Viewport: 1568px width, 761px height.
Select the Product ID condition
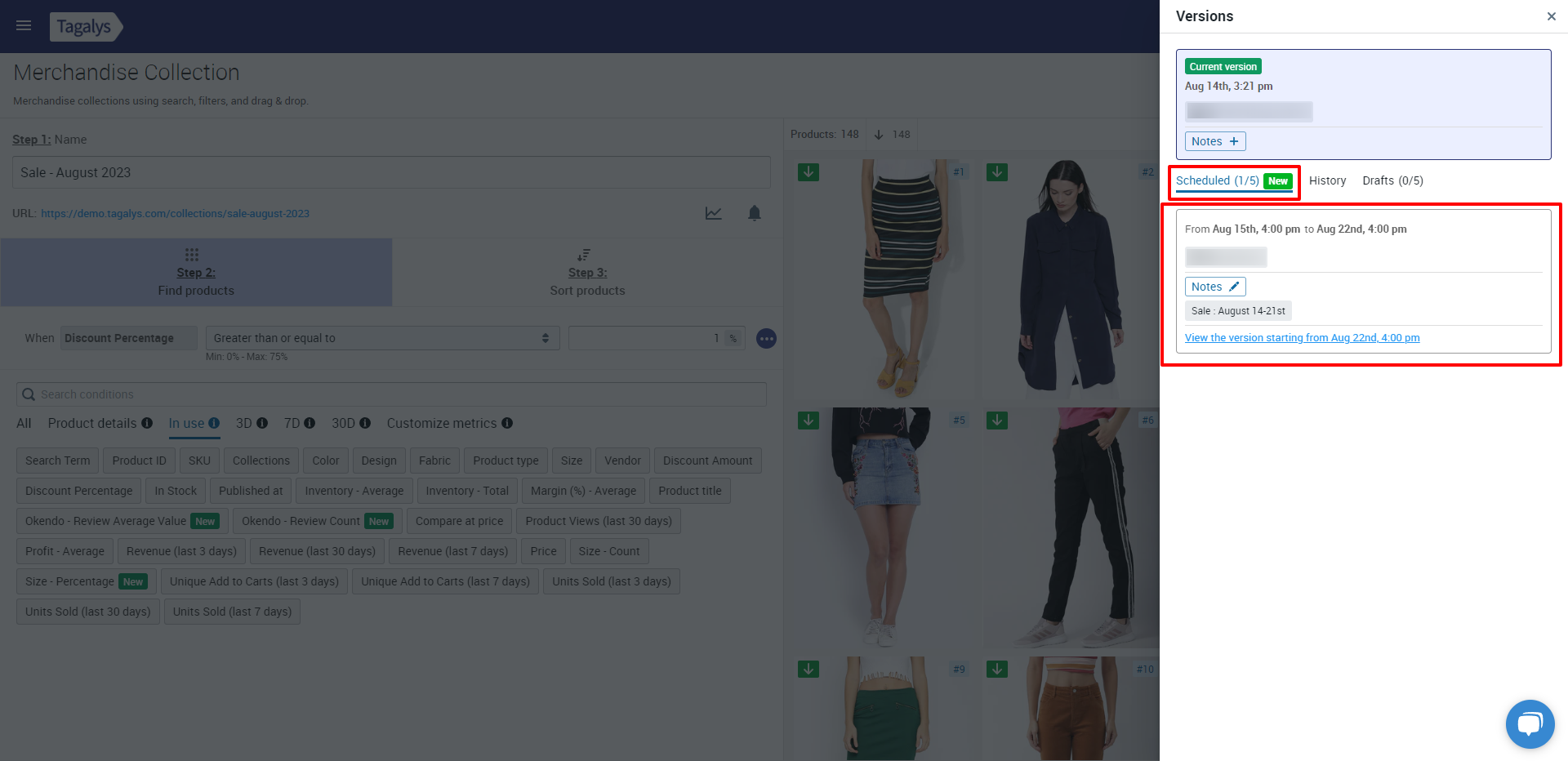click(139, 461)
